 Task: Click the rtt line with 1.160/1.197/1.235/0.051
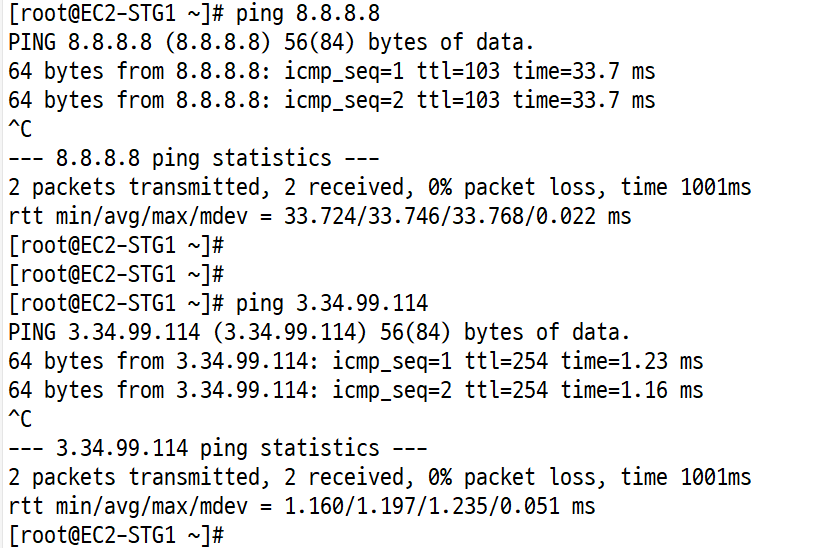pos(302,506)
